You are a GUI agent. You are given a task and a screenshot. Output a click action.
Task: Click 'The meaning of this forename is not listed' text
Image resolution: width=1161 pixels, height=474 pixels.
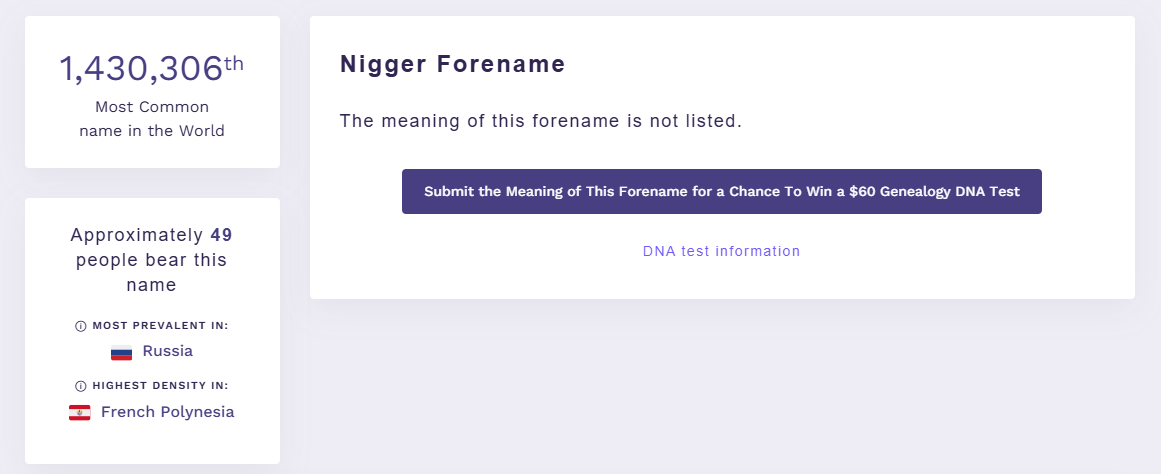point(540,122)
